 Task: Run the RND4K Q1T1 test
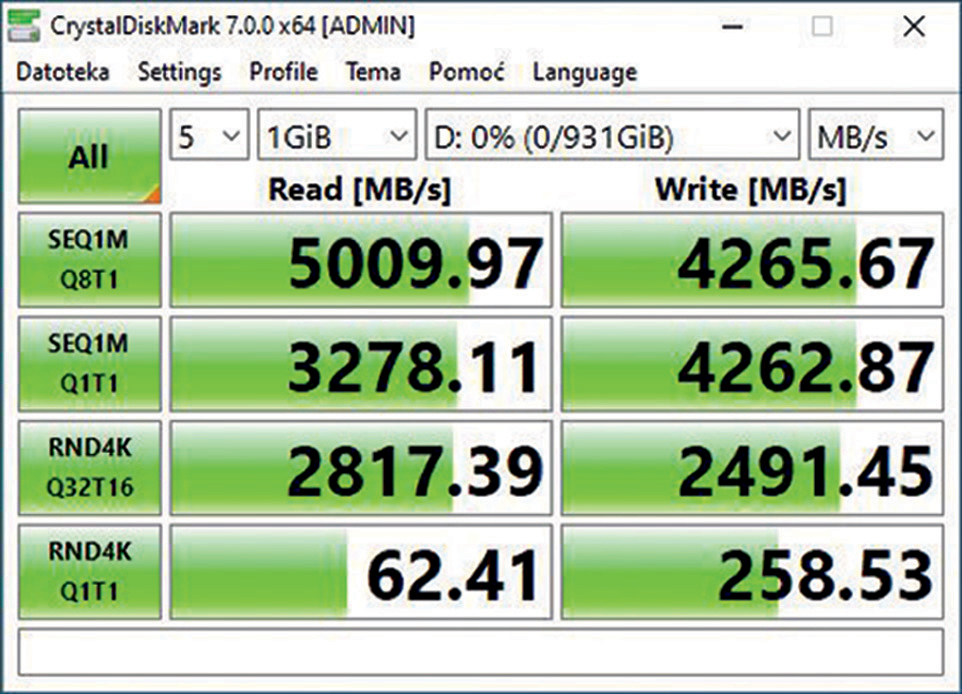pyautogui.click(x=90, y=572)
